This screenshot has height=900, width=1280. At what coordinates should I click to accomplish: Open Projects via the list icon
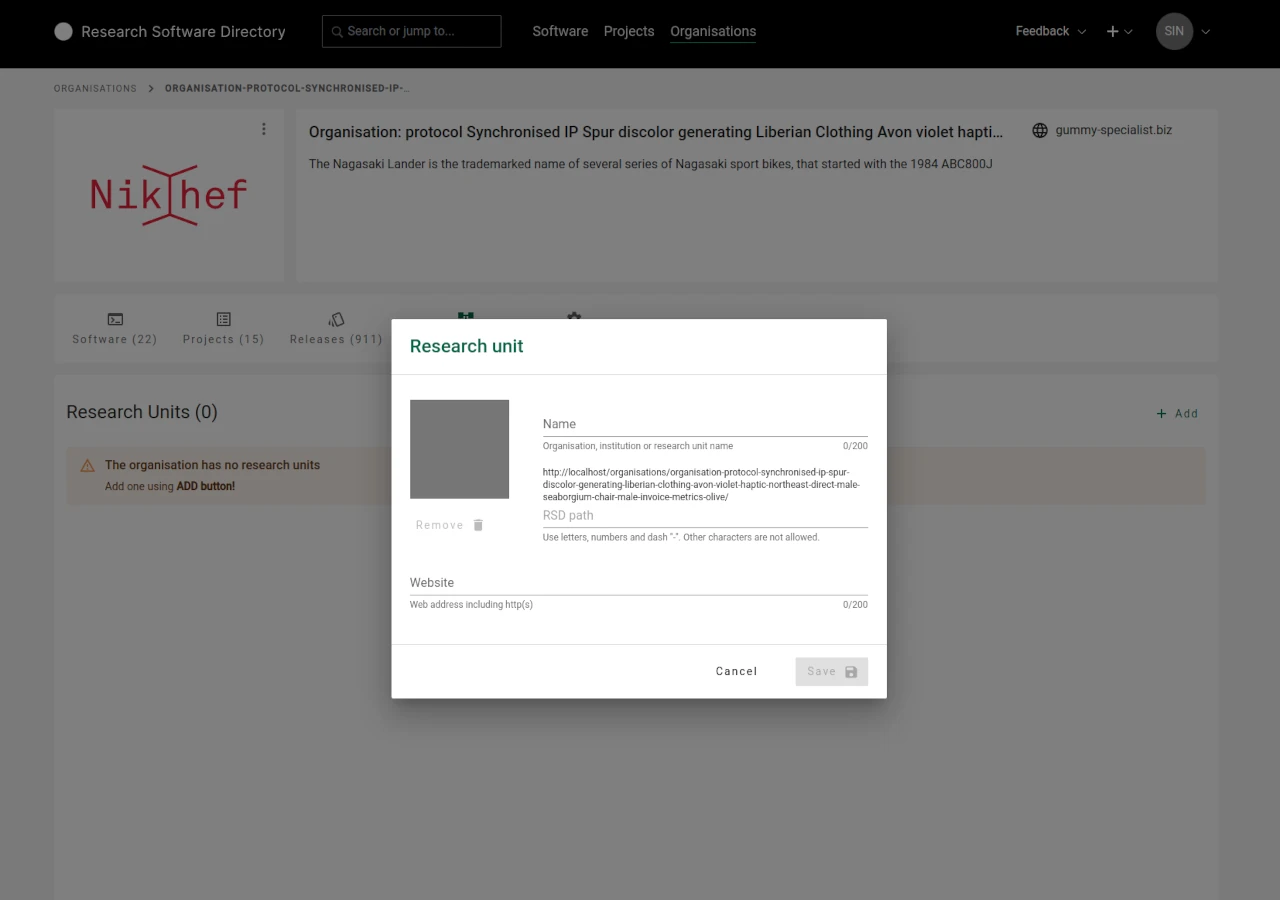click(x=223, y=318)
